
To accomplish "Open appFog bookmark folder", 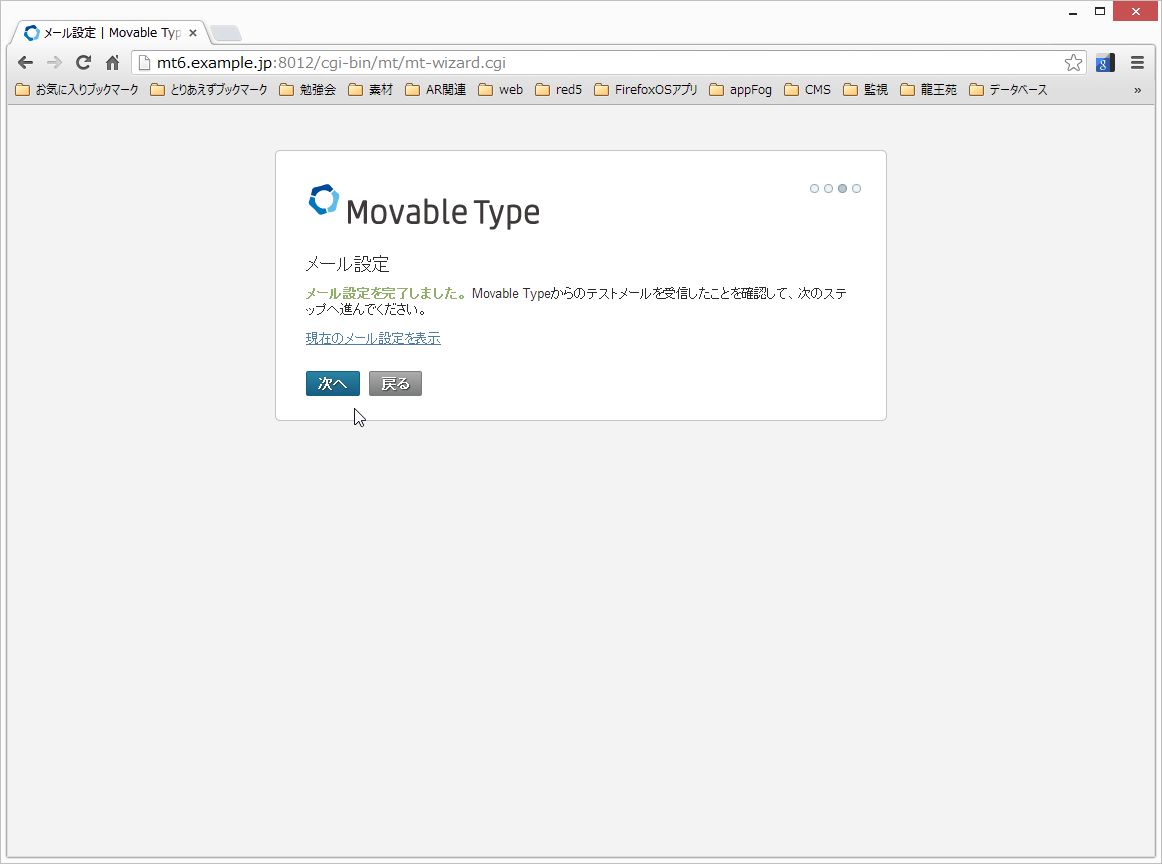I will click(x=740, y=90).
